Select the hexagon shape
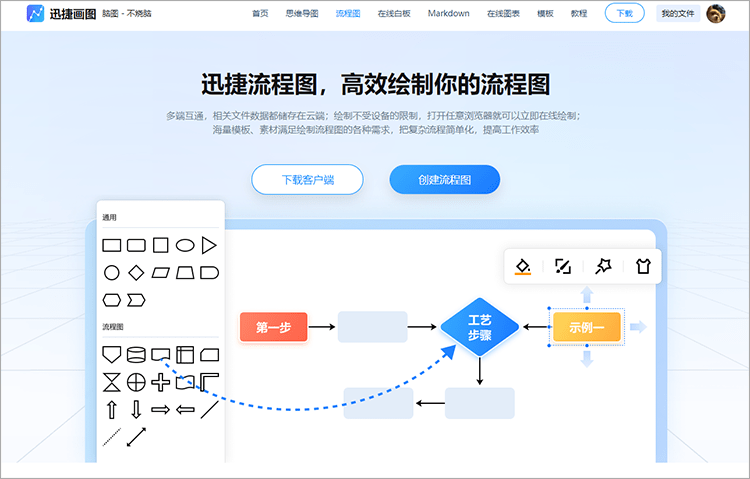 point(112,299)
